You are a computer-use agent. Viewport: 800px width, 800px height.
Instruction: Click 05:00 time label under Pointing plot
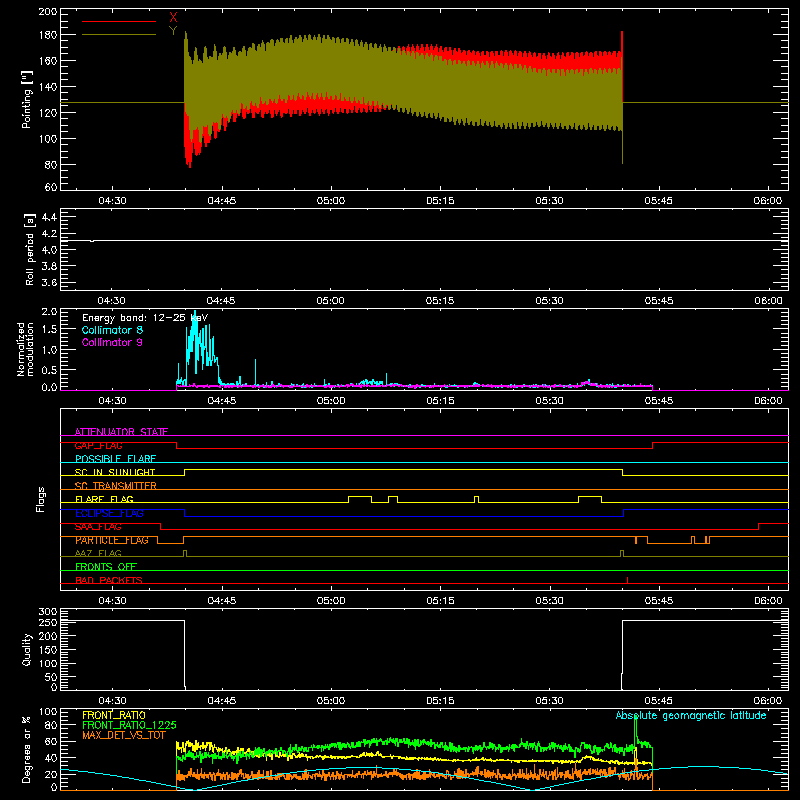(x=331, y=201)
